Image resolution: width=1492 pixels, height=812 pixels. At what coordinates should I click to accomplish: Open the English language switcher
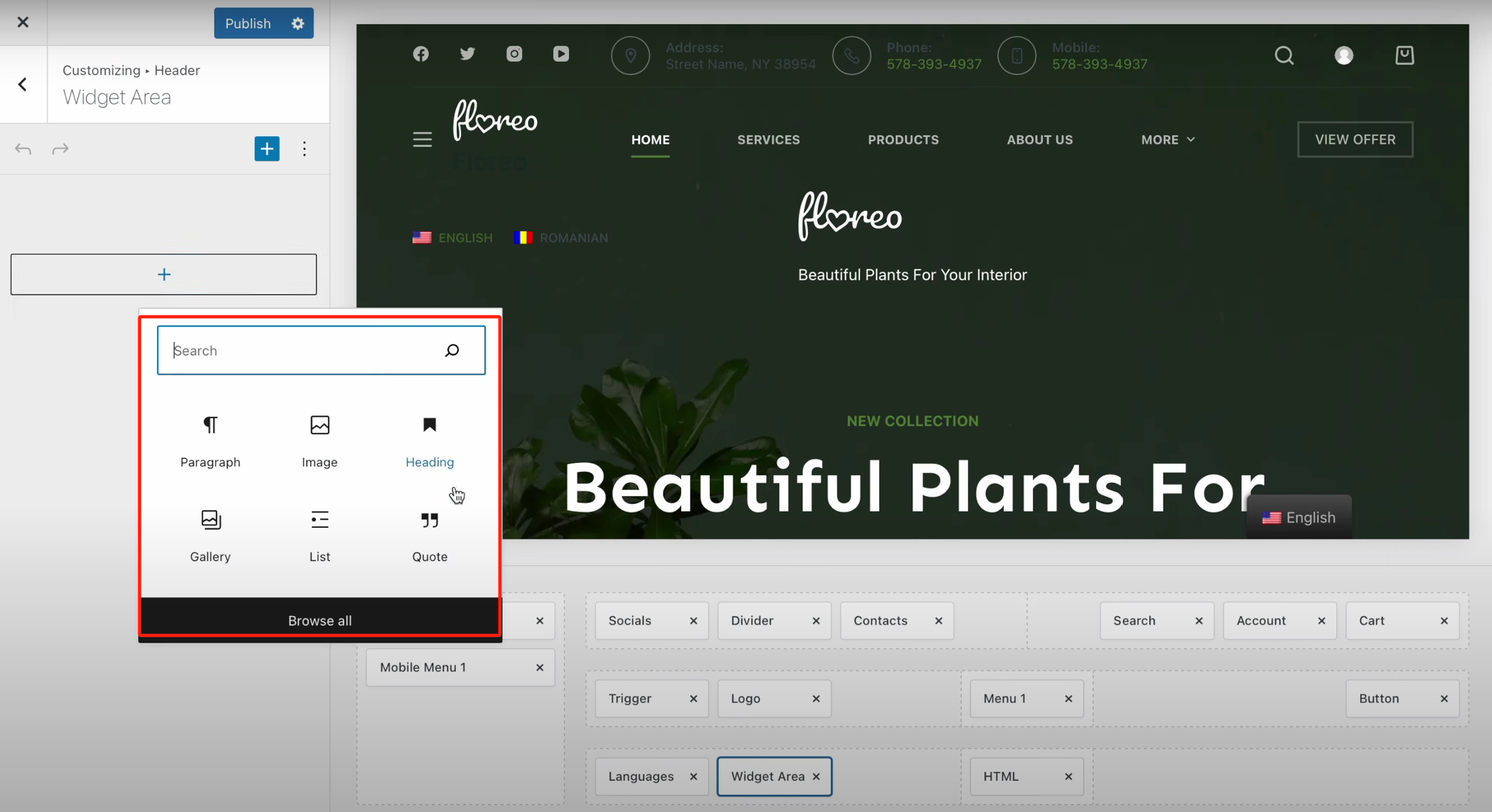coord(1299,516)
